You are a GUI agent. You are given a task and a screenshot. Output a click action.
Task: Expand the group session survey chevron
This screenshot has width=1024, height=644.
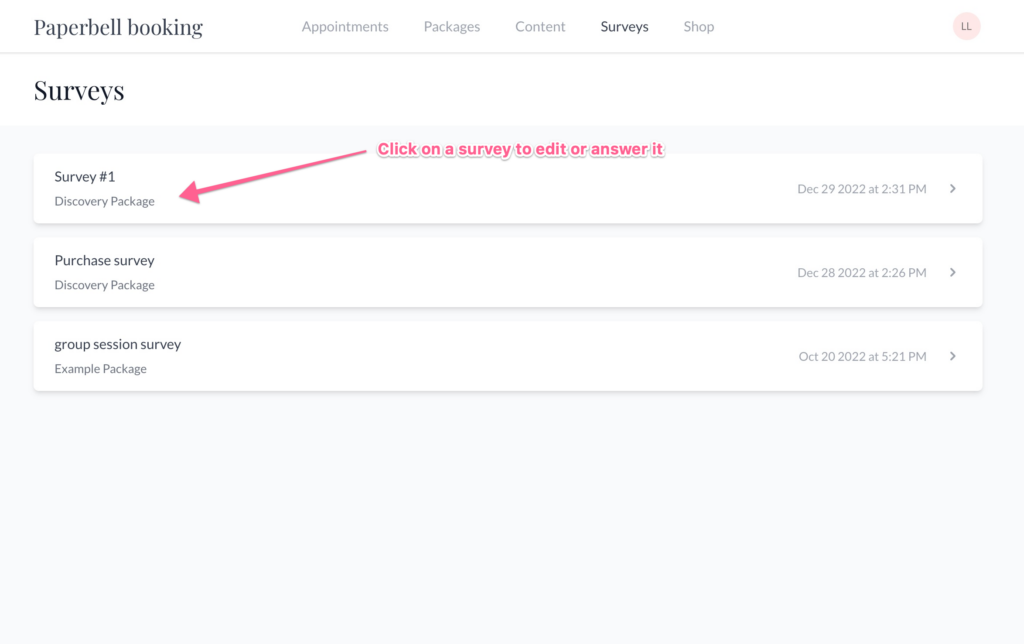pos(952,356)
